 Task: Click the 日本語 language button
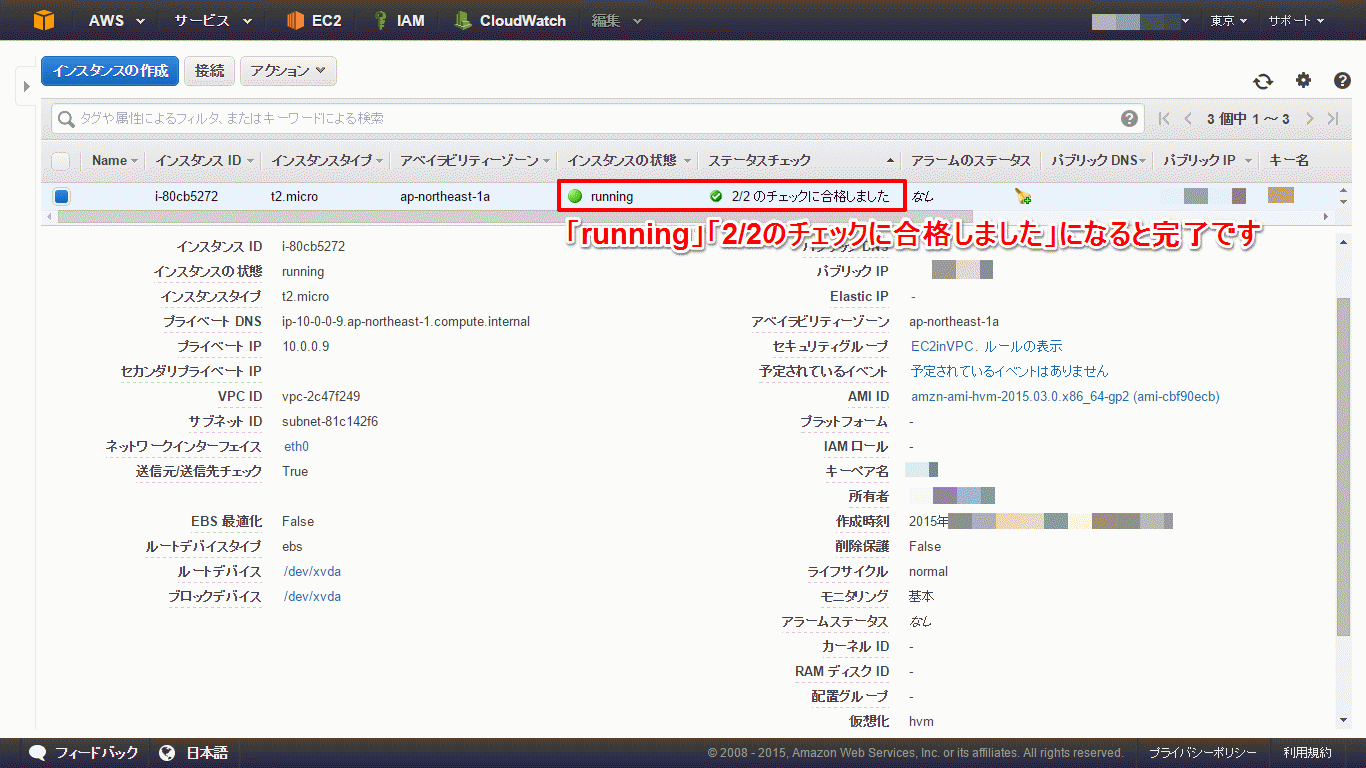click(195, 753)
